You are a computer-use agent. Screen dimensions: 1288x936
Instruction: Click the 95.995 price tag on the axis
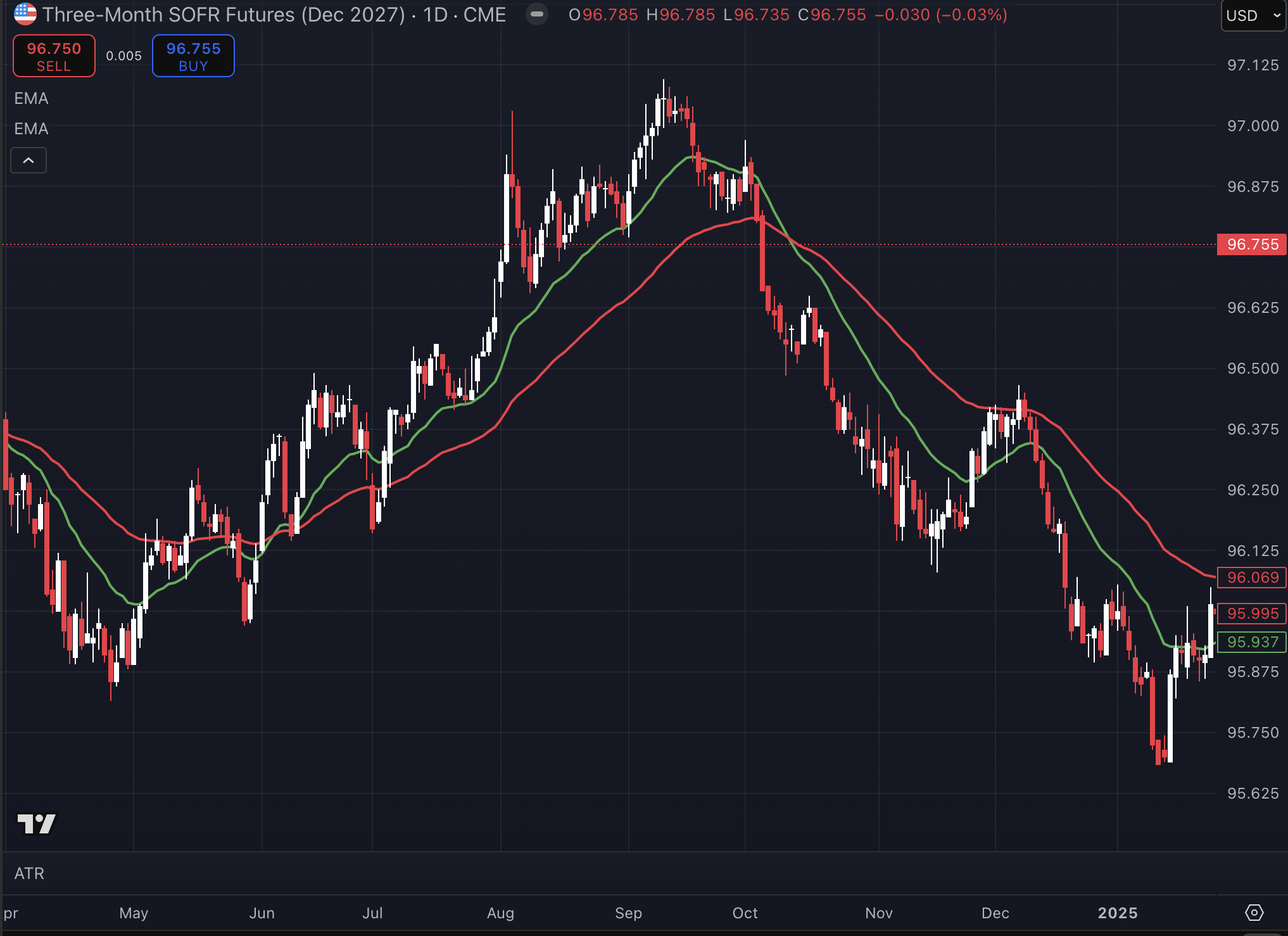pyautogui.click(x=1251, y=614)
